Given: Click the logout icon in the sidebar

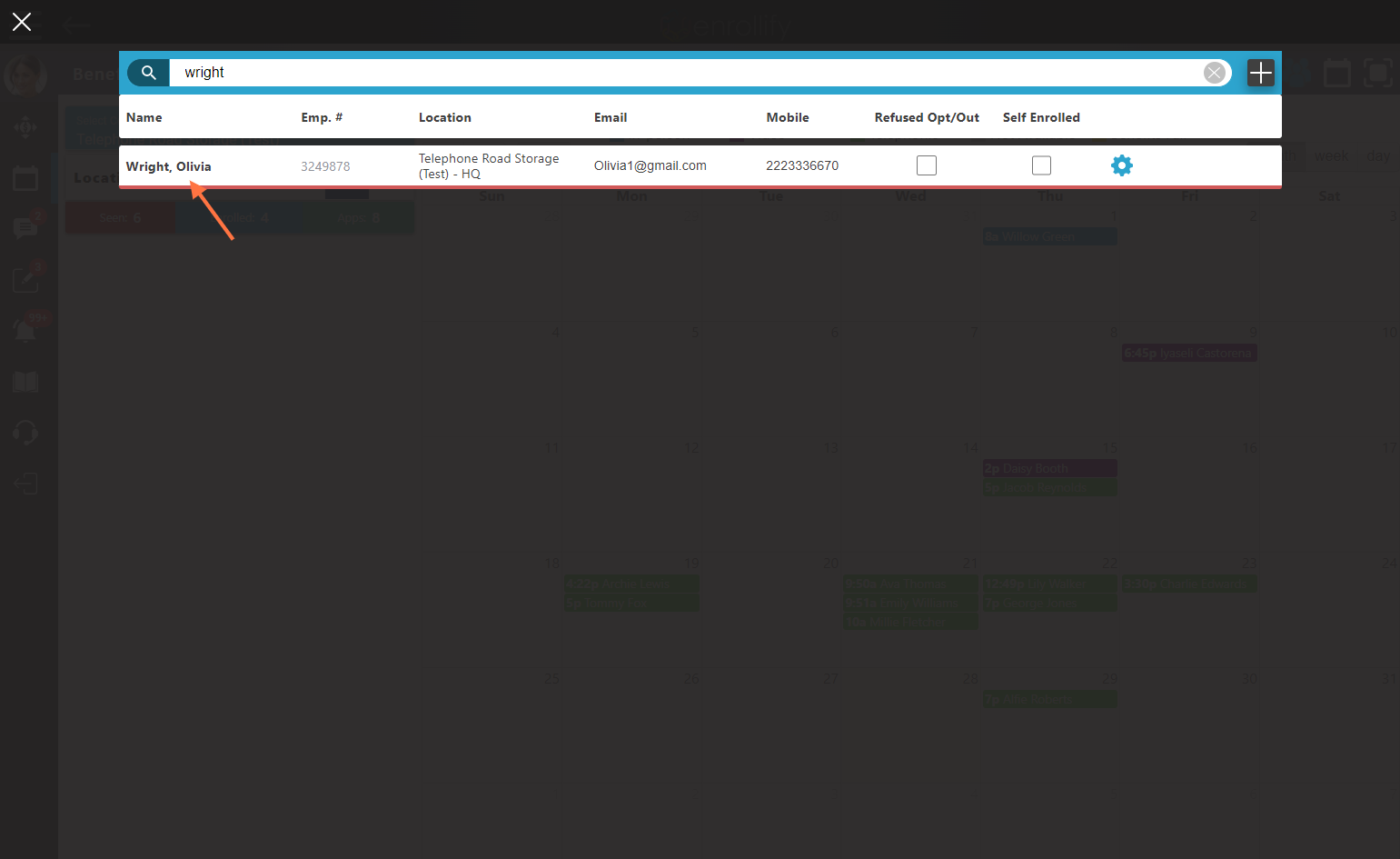Looking at the screenshot, I should [x=25, y=483].
